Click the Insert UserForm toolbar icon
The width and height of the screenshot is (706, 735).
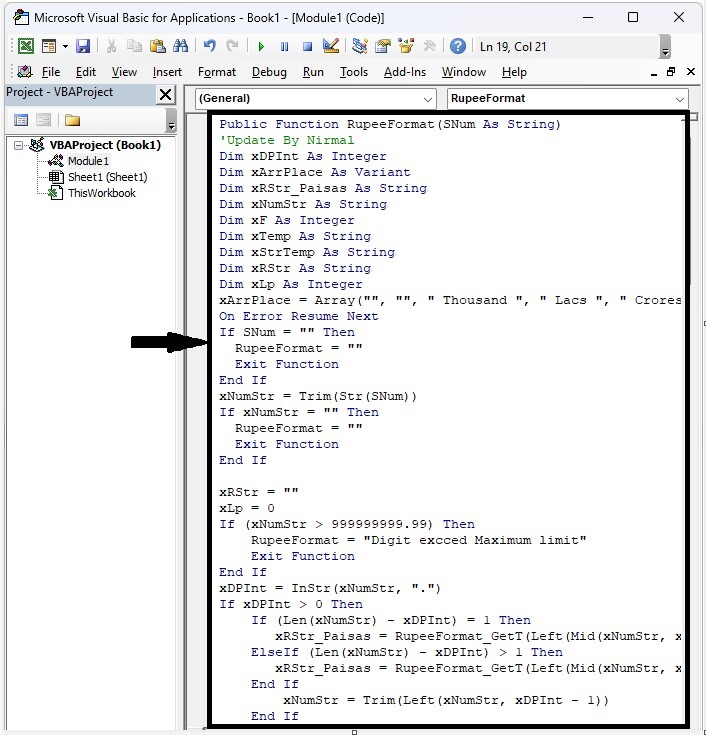tap(49, 46)
